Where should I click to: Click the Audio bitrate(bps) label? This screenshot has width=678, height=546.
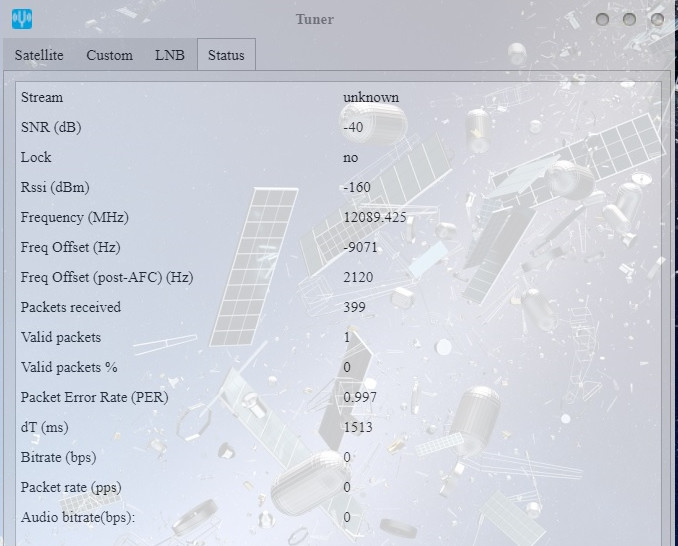pyautogui.click(x=77, y=517)
